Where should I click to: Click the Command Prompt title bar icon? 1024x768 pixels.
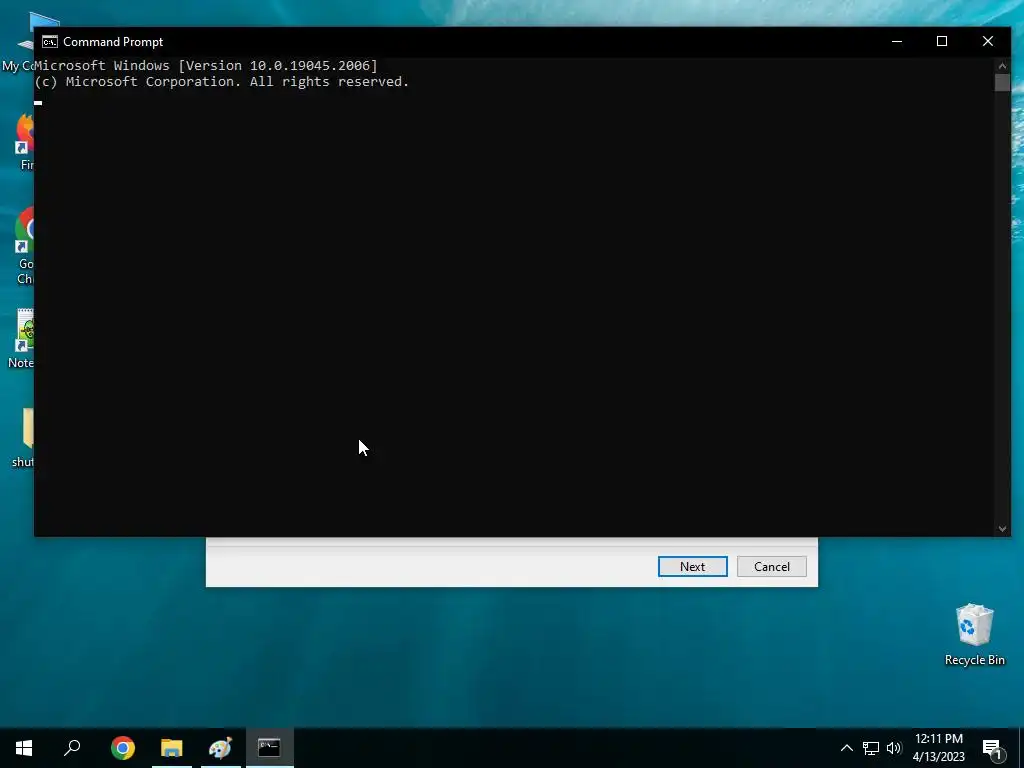coord(50,42)
